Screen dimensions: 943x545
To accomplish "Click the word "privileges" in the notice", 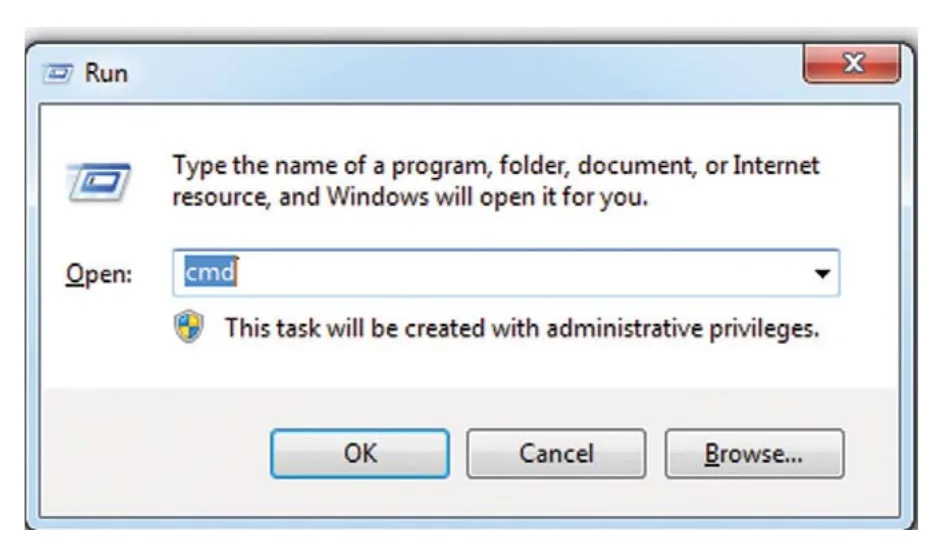I will tap(764, 328).
